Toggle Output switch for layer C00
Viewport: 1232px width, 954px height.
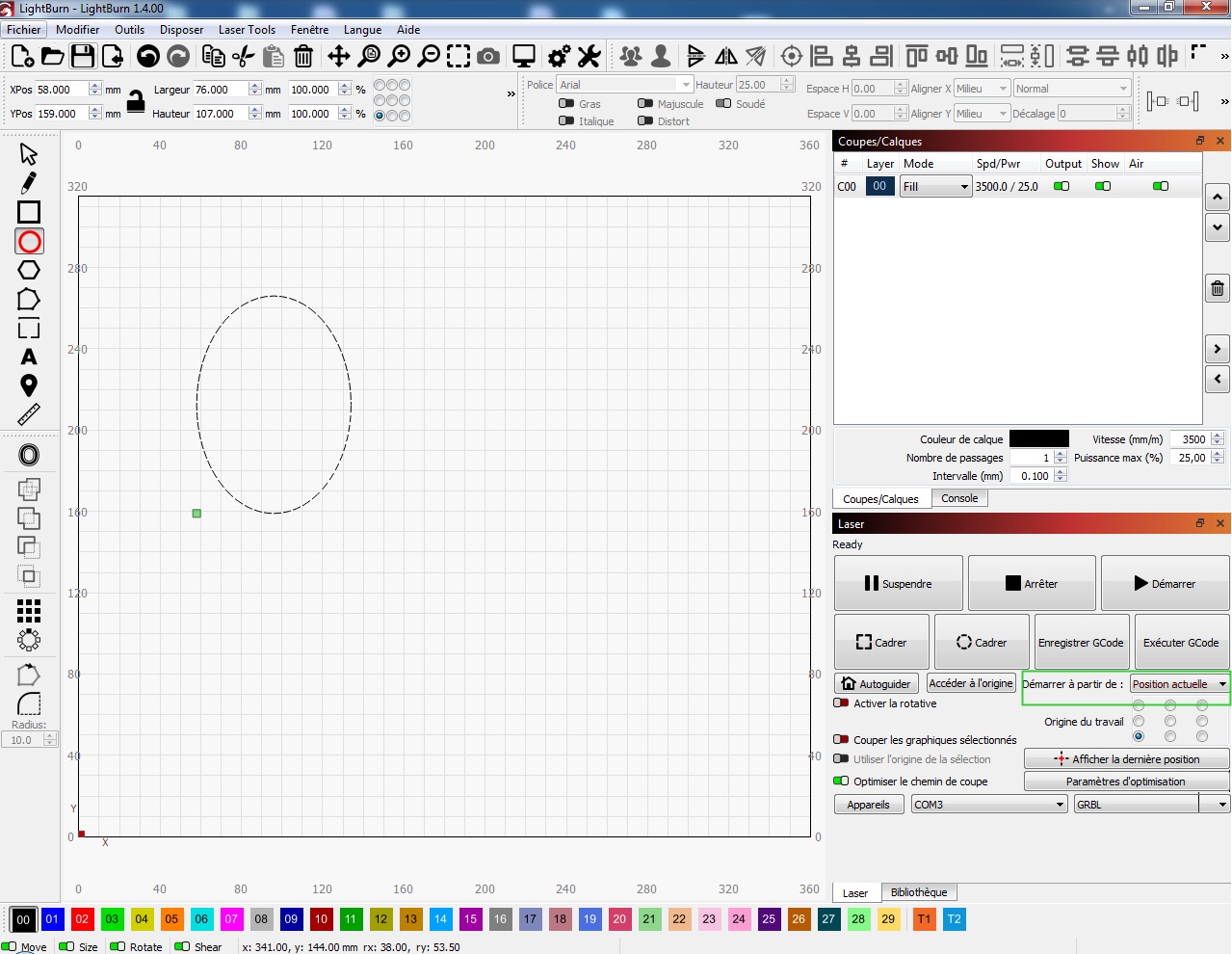(1062, 186)
